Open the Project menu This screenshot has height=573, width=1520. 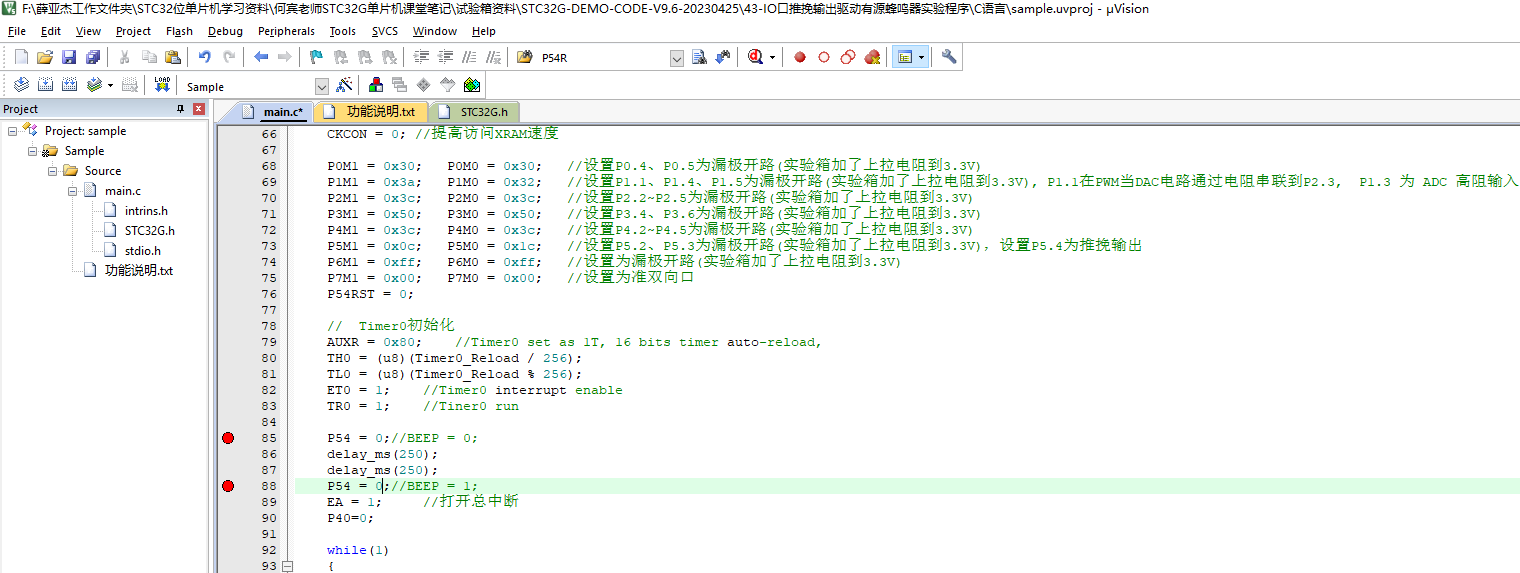(133, 31)
